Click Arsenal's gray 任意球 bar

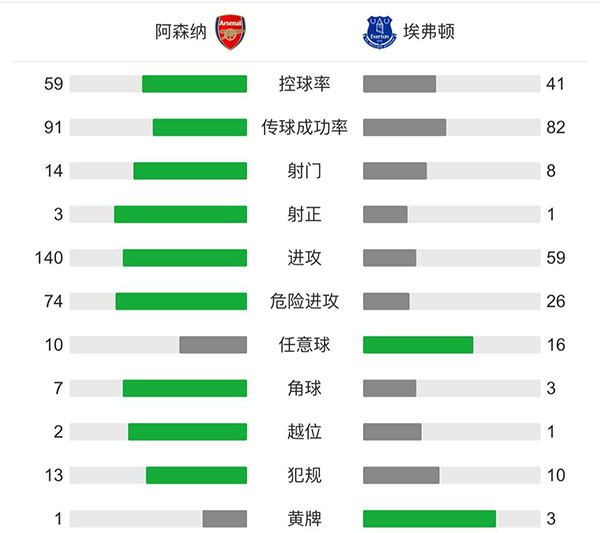point(213,345)
